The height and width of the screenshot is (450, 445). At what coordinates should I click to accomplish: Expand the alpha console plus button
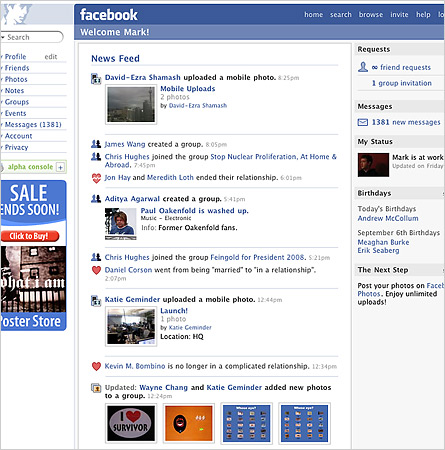(x=60, y=167)
